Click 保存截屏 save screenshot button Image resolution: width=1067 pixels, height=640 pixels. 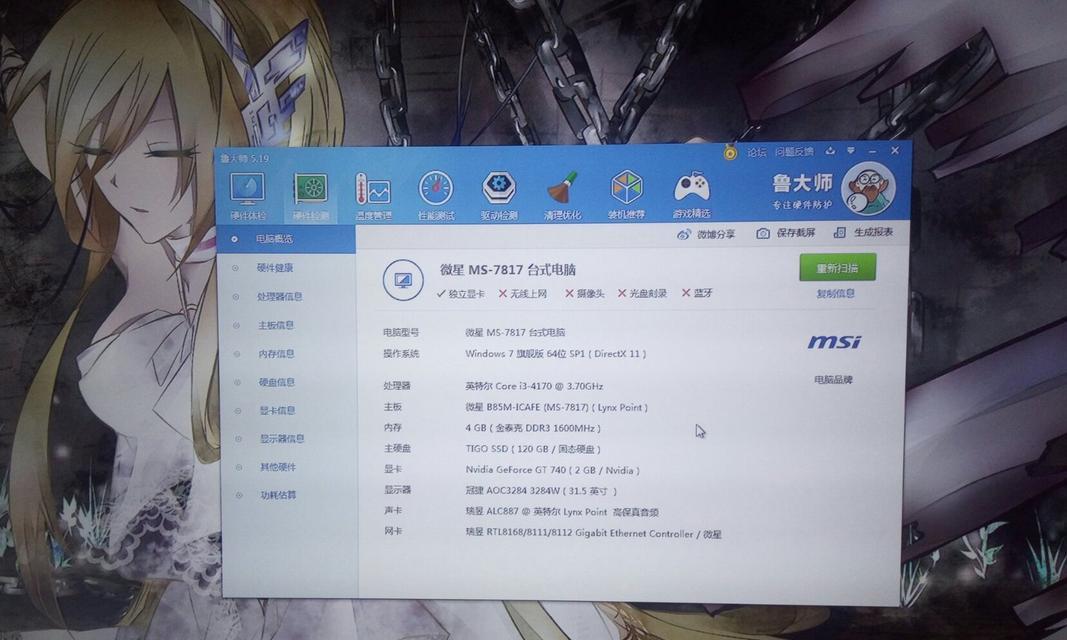click(x=786, y=233)
